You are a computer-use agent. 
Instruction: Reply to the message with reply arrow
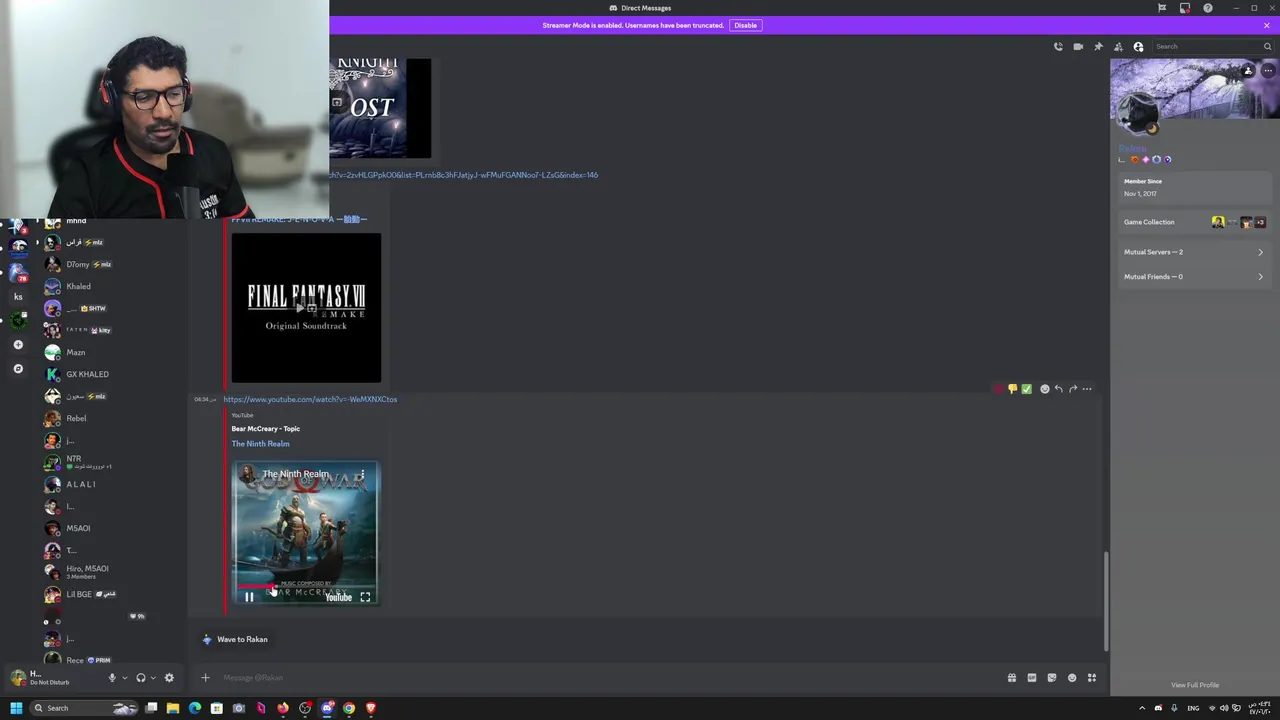tap(1059, 389)
